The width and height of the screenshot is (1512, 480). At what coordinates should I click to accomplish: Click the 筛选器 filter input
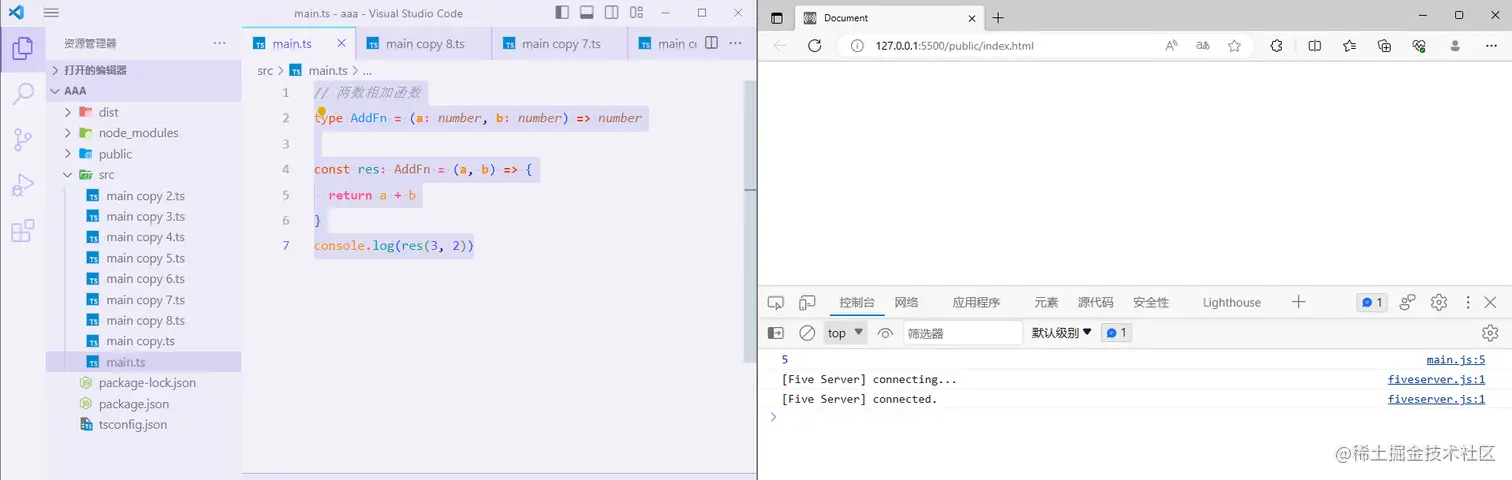963,333
